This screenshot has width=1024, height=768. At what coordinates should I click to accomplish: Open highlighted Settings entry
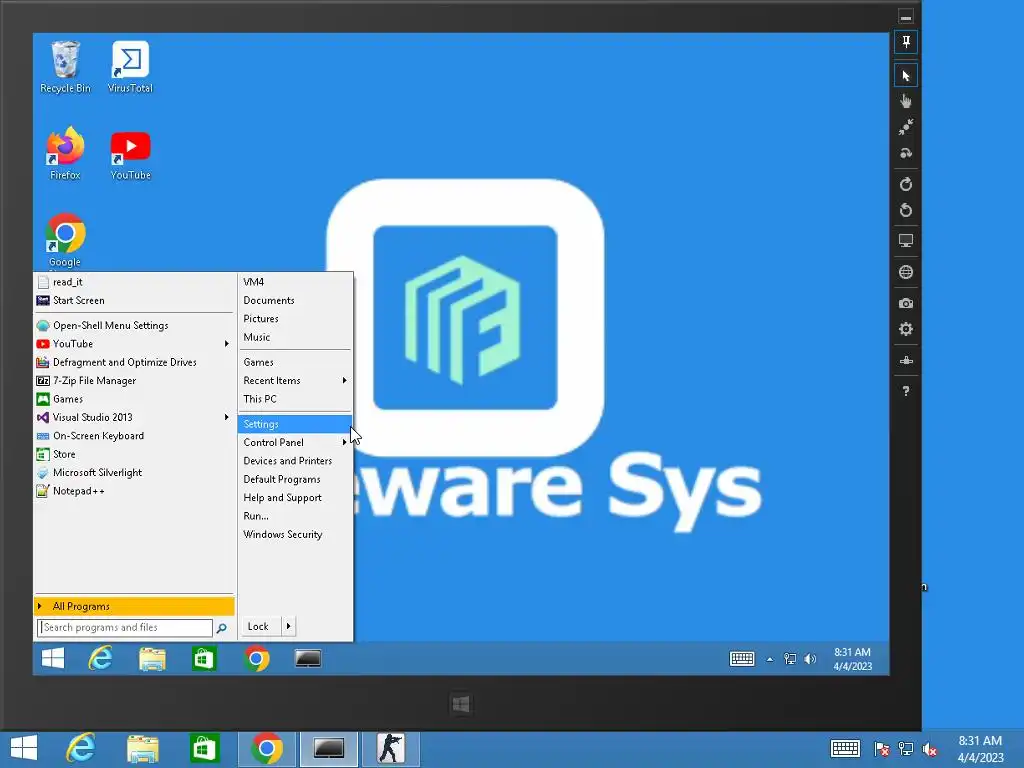click(295, 424)
